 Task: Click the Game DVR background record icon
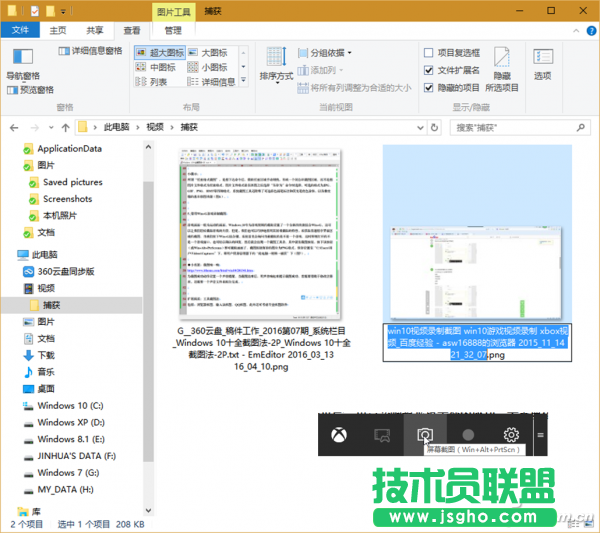pos(382,435)
